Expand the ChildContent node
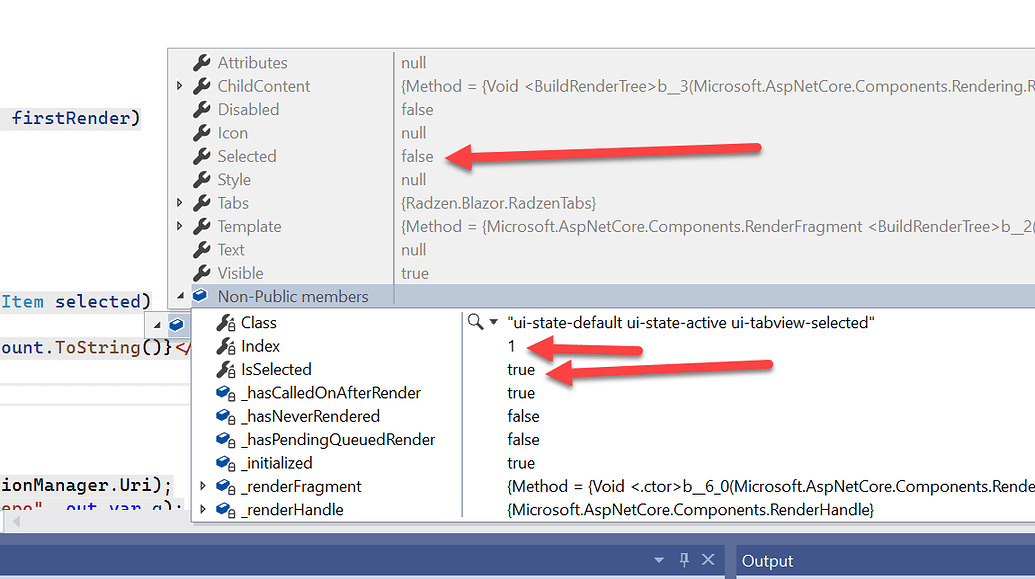Viewport: 1035px width, 579px height. pyautogui.click(x=180, y=86)
